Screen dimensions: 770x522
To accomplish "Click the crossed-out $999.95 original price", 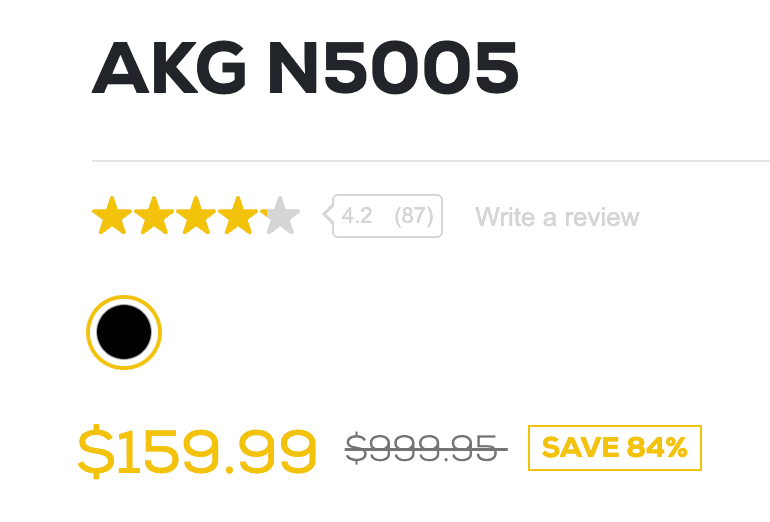I will point(426,449).
